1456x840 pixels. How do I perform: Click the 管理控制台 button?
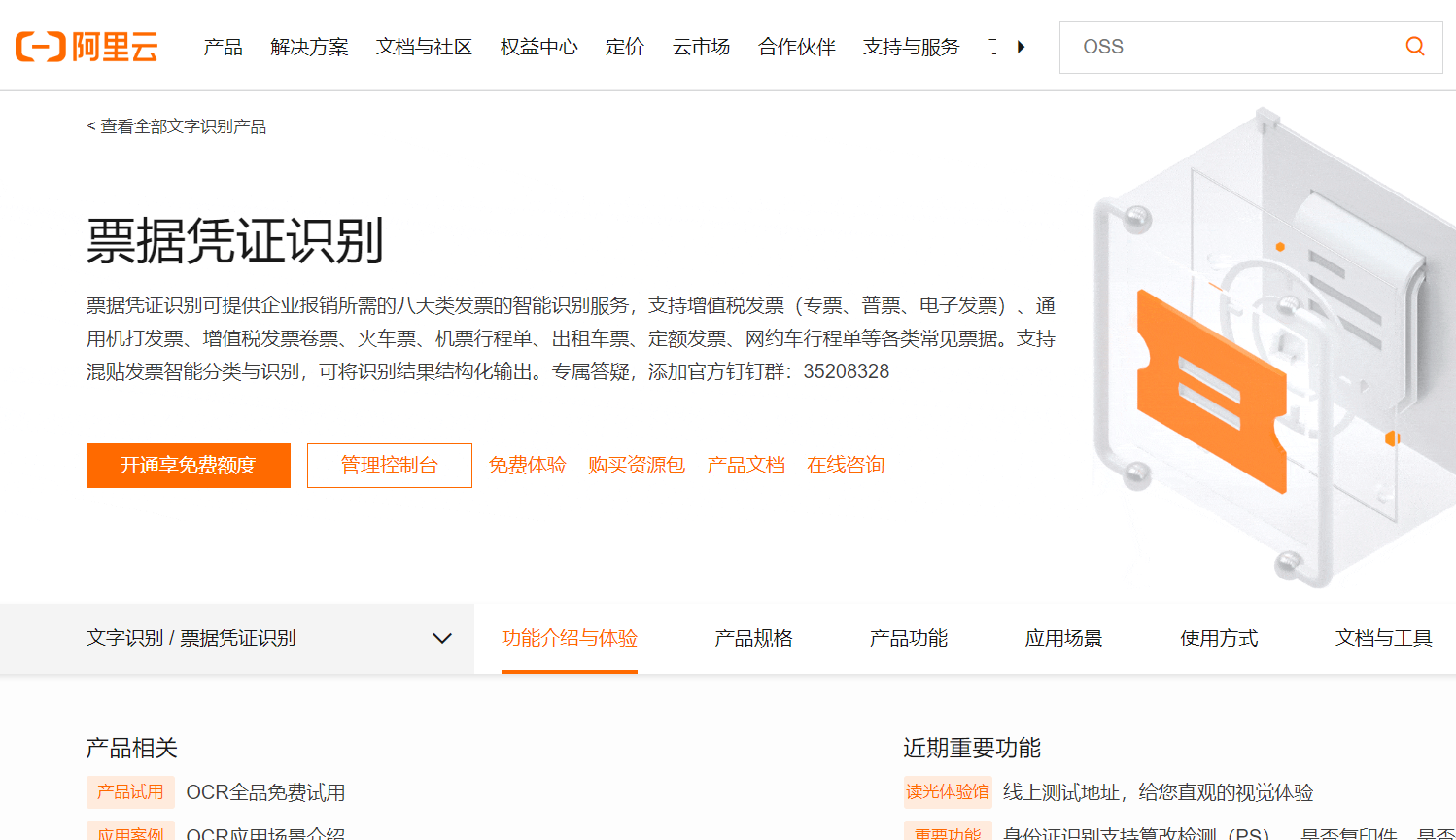point(390,466)
